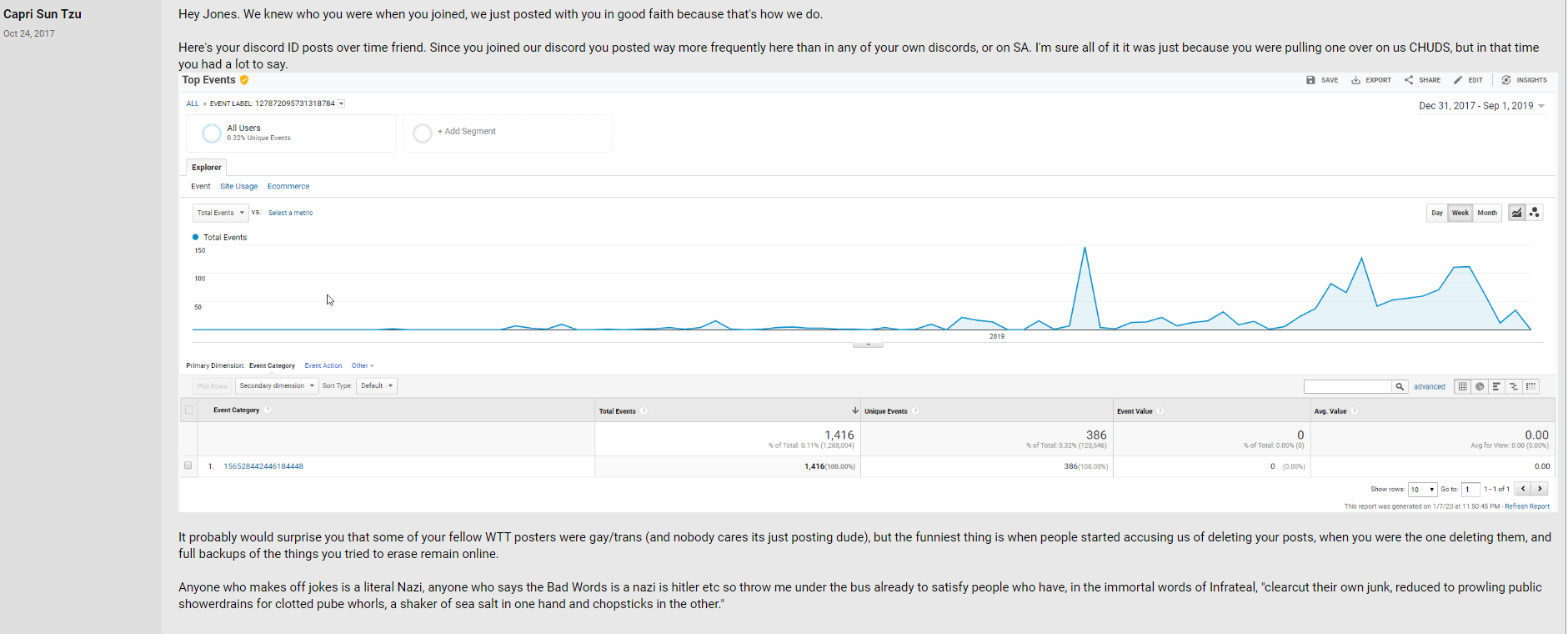Open event category 156528442446184448 link
The height and width of the screenshot is (634, 1568).
(x=263, y=466)
